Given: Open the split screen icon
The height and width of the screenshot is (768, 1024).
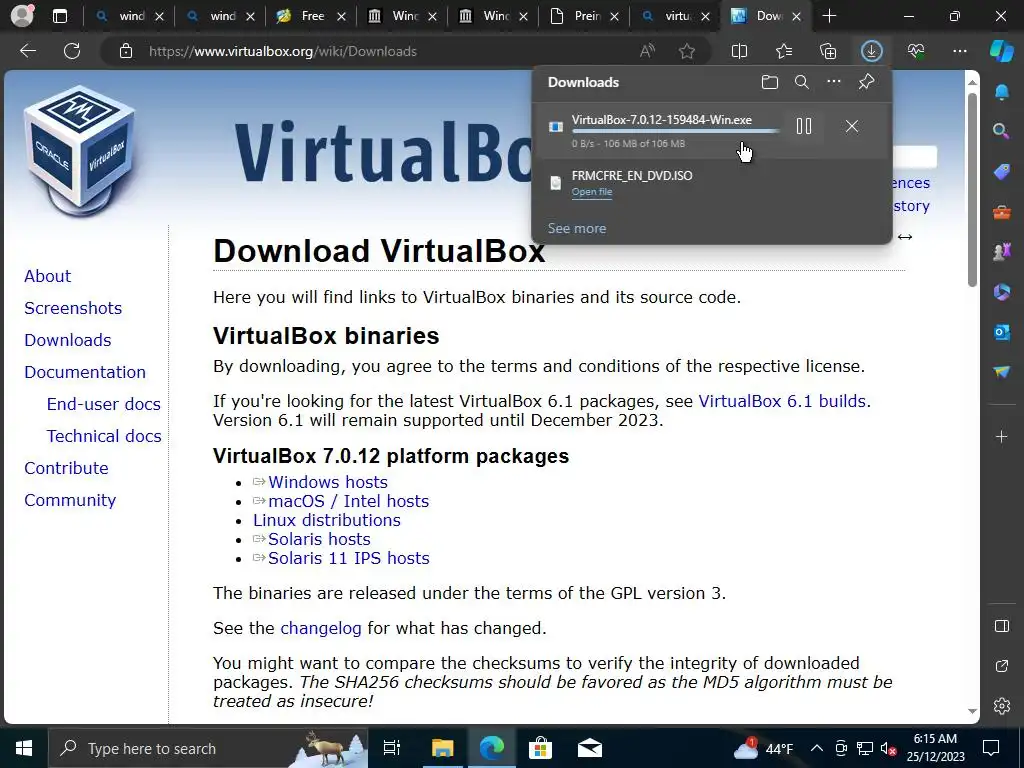Looking at the screenshot, I should click(739, 51).
